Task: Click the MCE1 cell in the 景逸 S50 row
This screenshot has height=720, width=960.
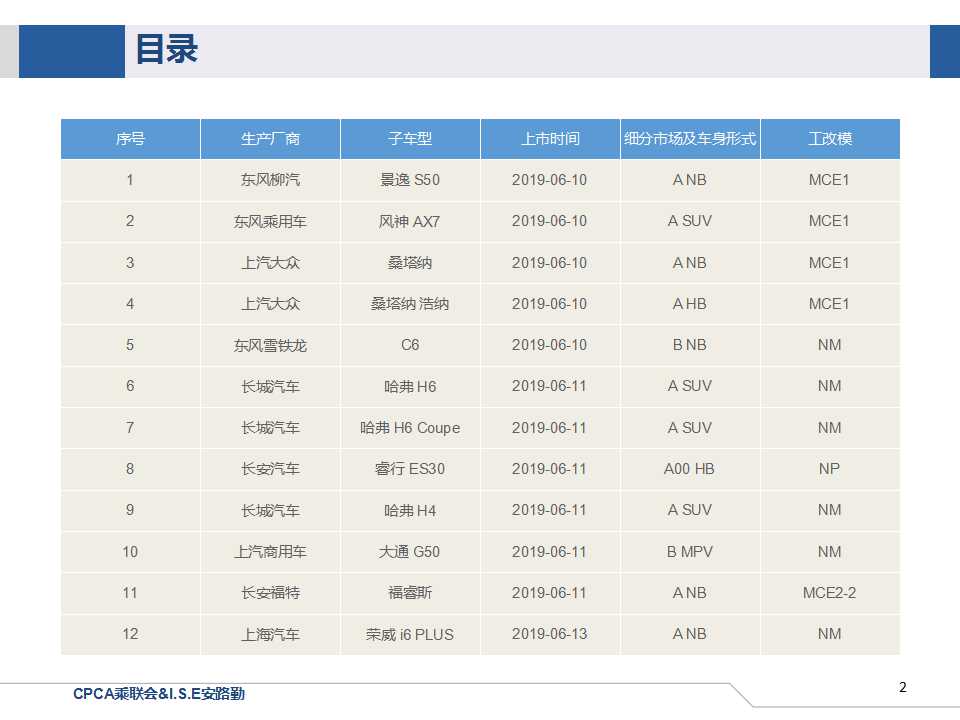Action: (830, 180)
